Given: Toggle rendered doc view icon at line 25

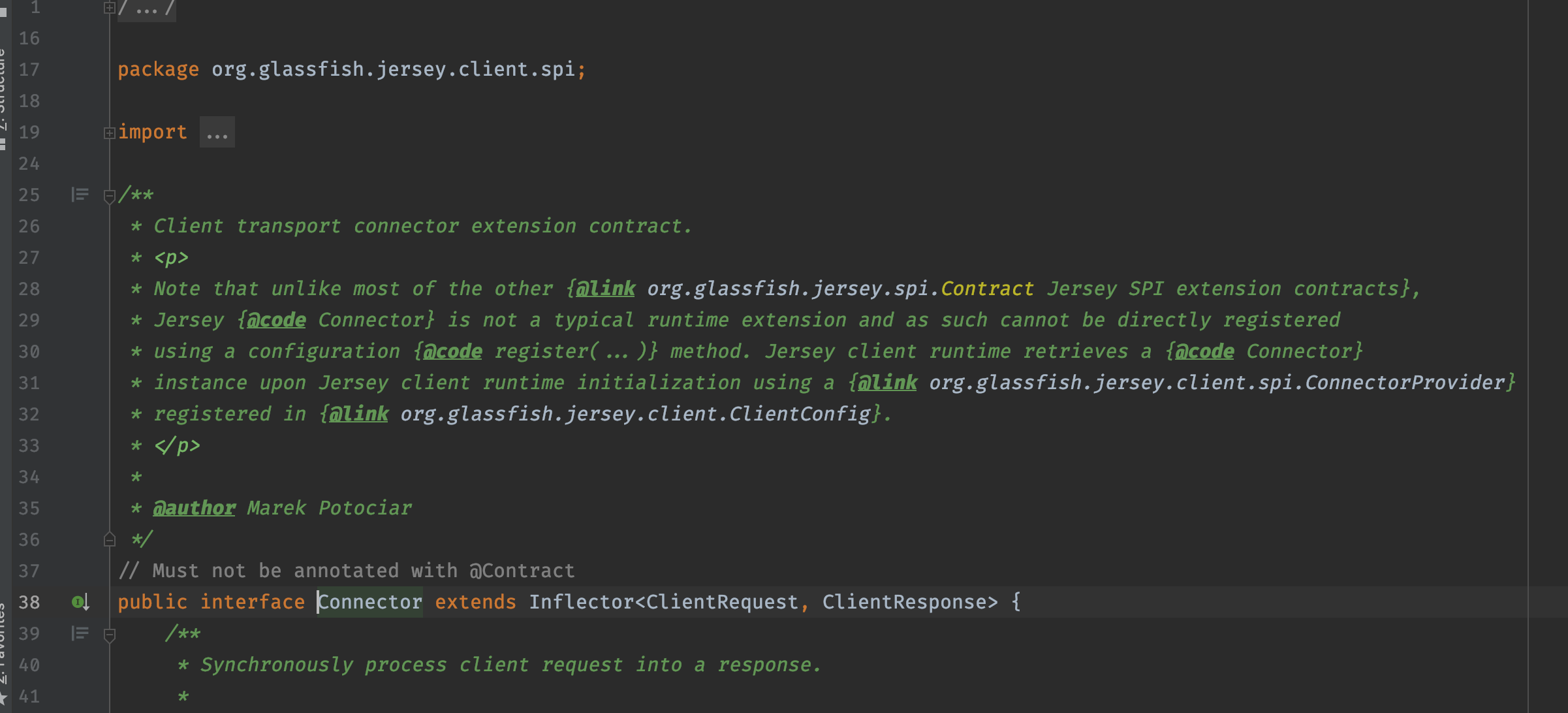Looking at the screenshot, I should pyautogui.click(x=80, y=195).
